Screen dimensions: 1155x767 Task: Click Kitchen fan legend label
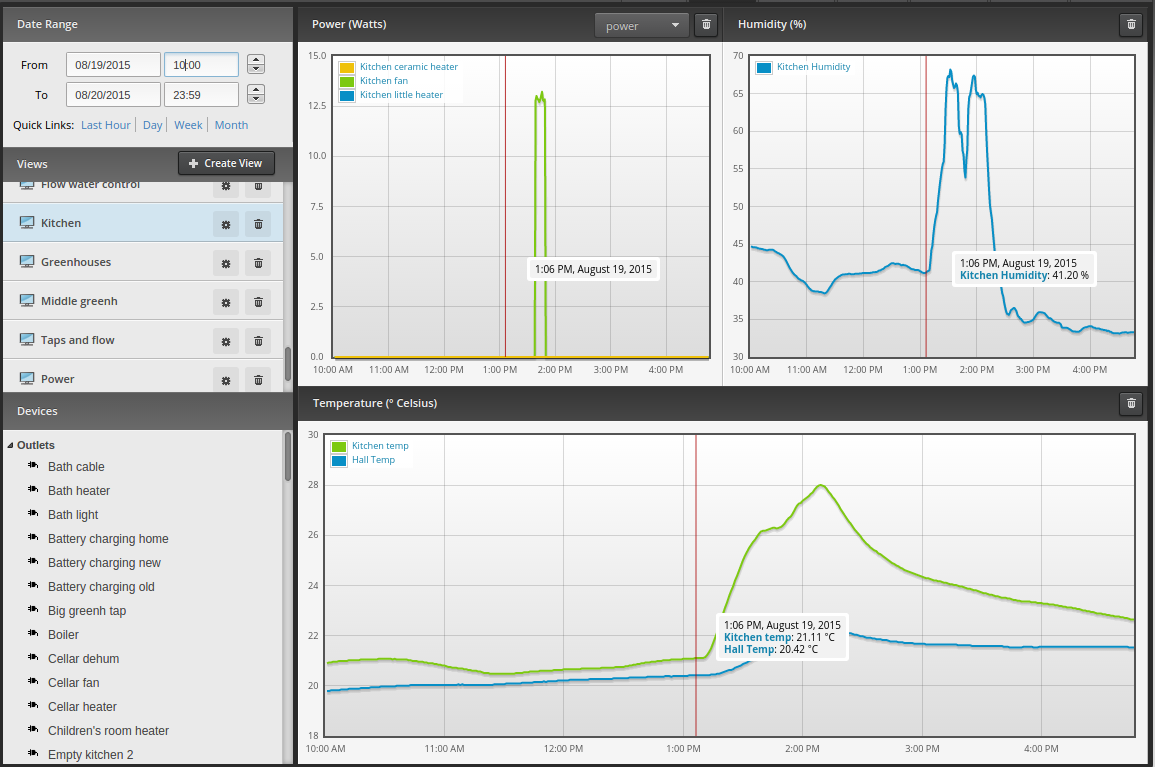coord(384,81)
